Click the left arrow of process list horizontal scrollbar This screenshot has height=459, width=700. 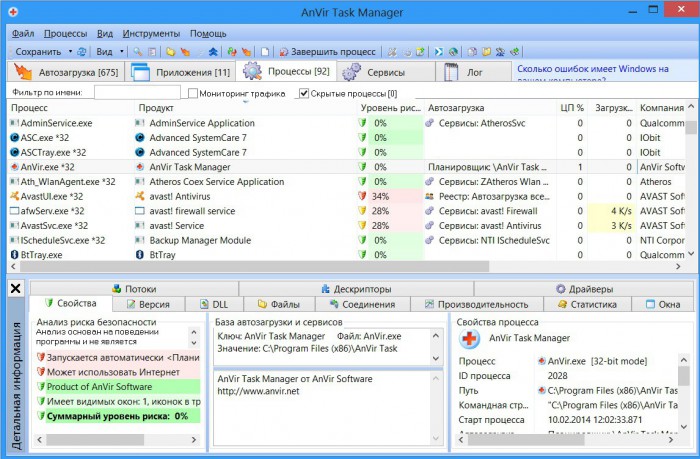(x=13, y=267)
